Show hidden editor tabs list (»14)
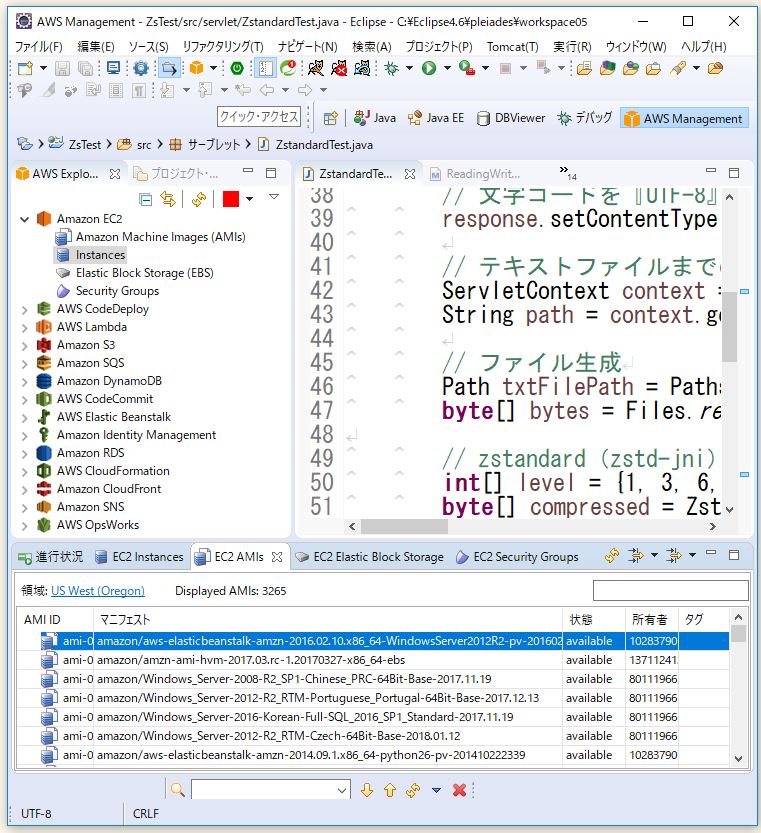This screenshot has height=833, width=761. 568,172
